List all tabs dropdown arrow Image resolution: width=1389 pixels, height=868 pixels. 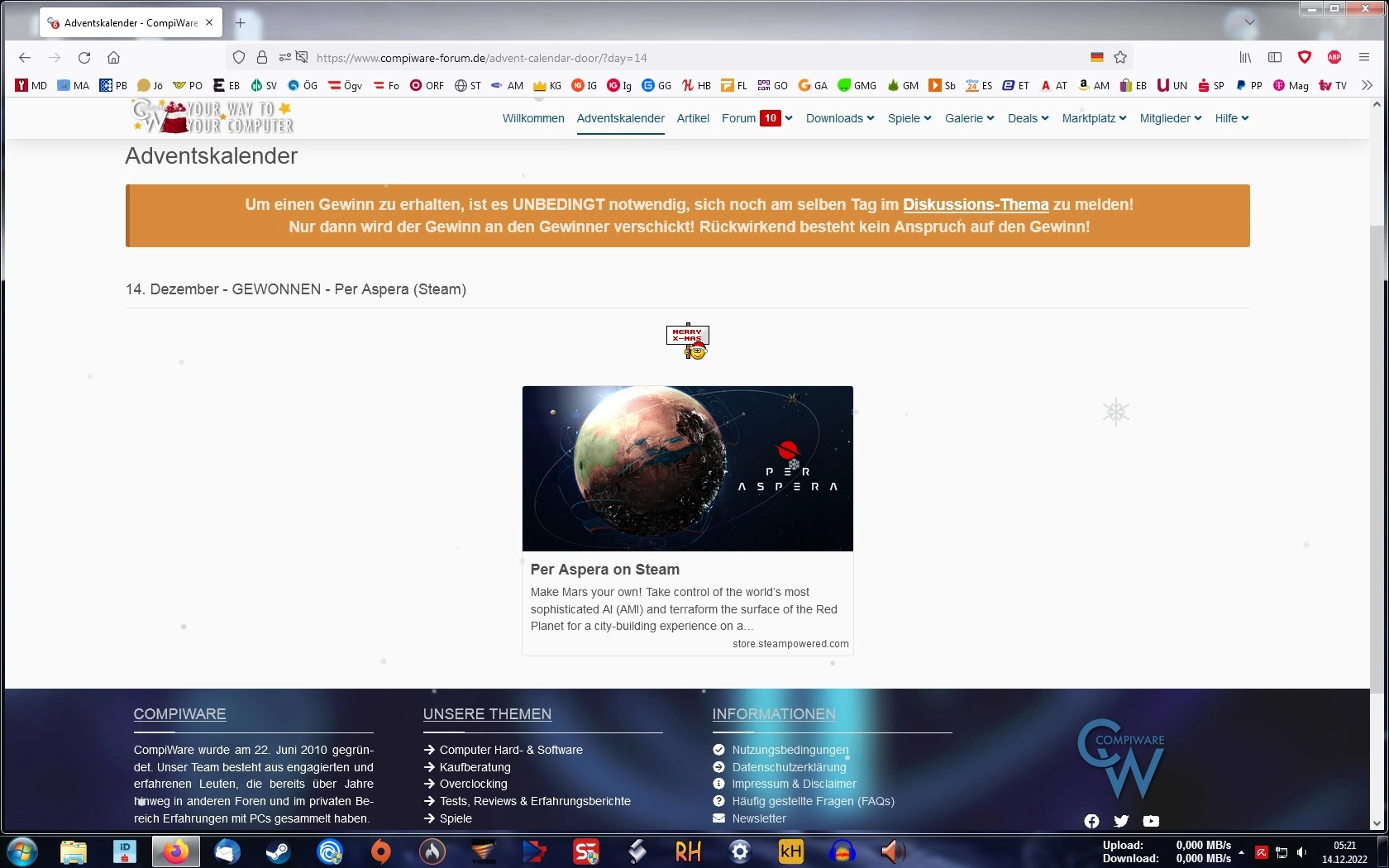point(1250,22)
